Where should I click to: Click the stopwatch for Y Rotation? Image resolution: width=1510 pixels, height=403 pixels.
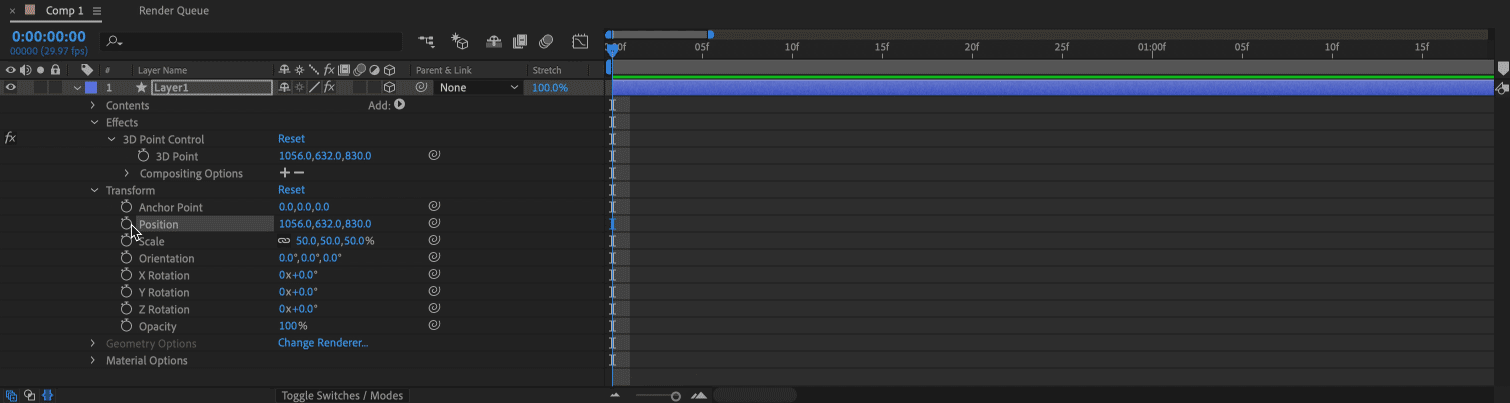[x=126, y=292]
